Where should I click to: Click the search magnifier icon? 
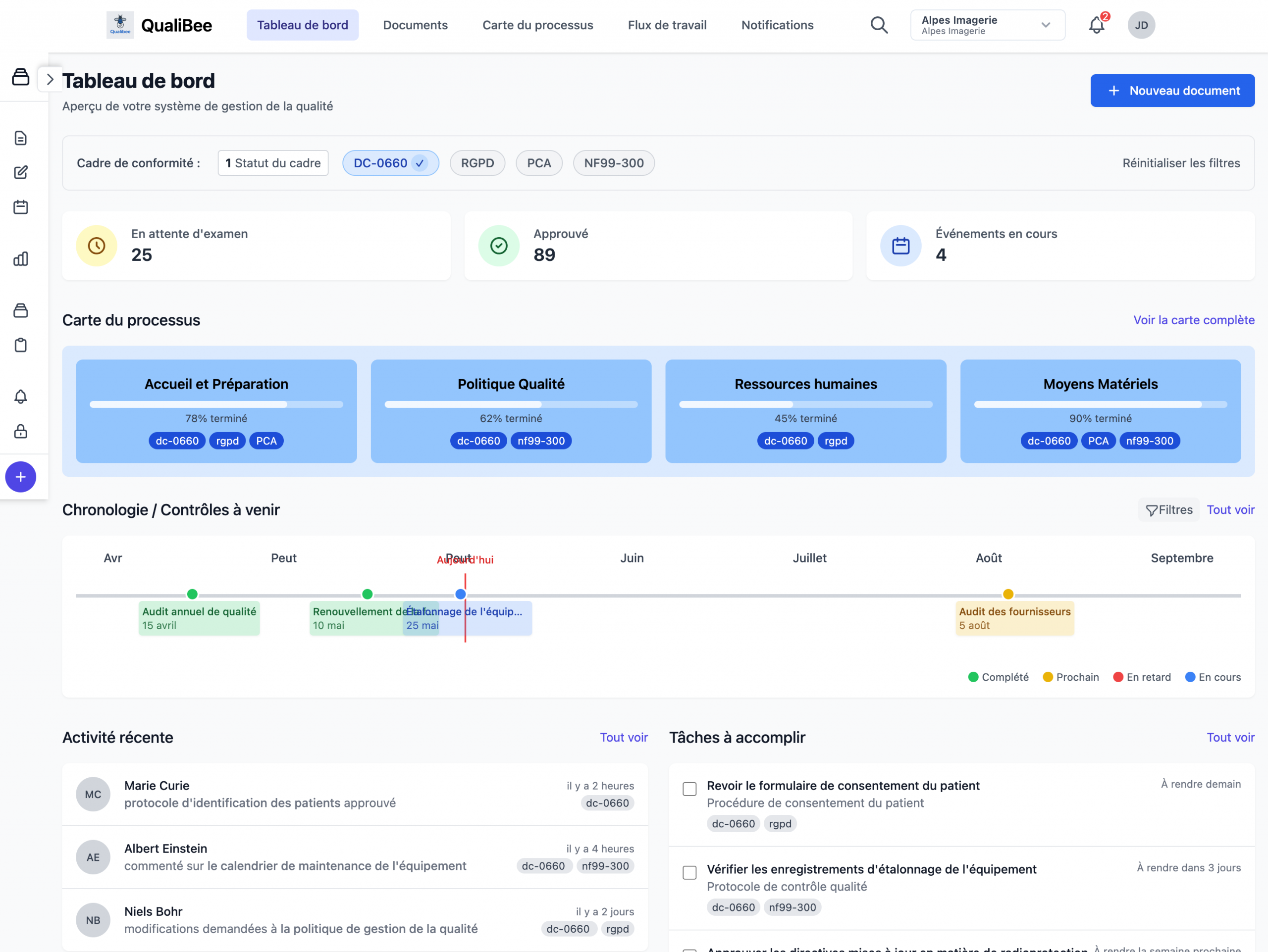click(x=879, y=25)
